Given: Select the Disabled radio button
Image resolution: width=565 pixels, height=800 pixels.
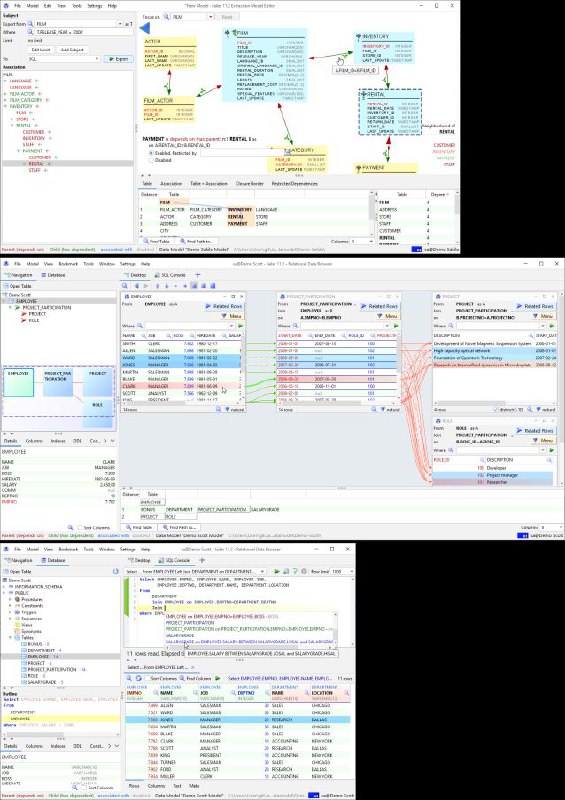Looking at the screenshot, I should 151,160.
